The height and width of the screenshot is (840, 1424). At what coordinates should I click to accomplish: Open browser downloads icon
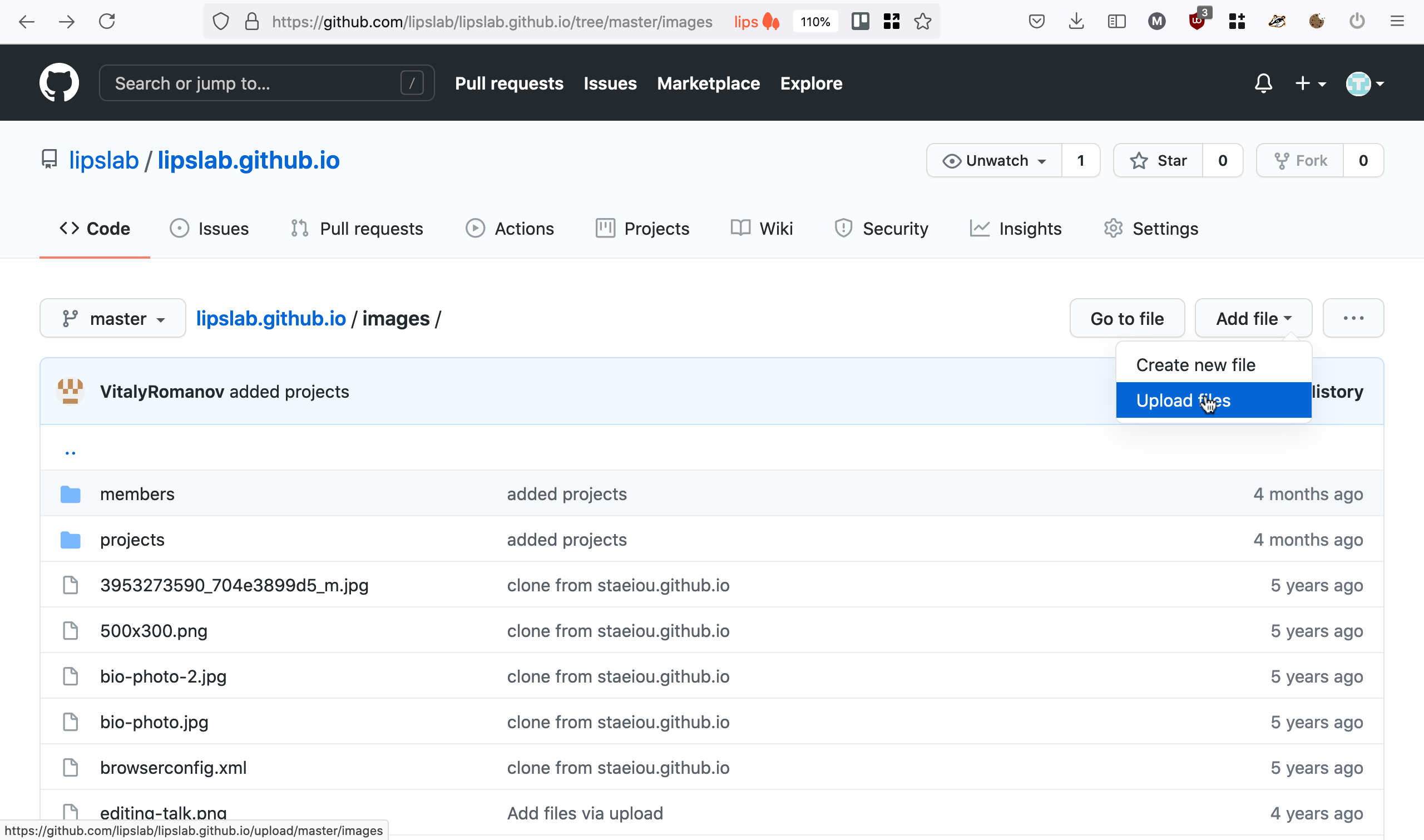(x=1076, y=22)
